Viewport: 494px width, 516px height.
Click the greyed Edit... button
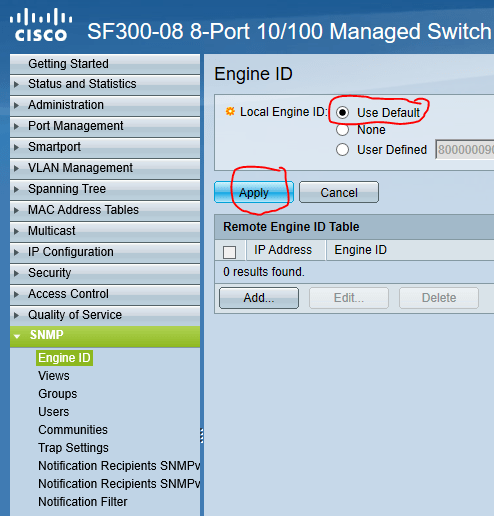349,298
